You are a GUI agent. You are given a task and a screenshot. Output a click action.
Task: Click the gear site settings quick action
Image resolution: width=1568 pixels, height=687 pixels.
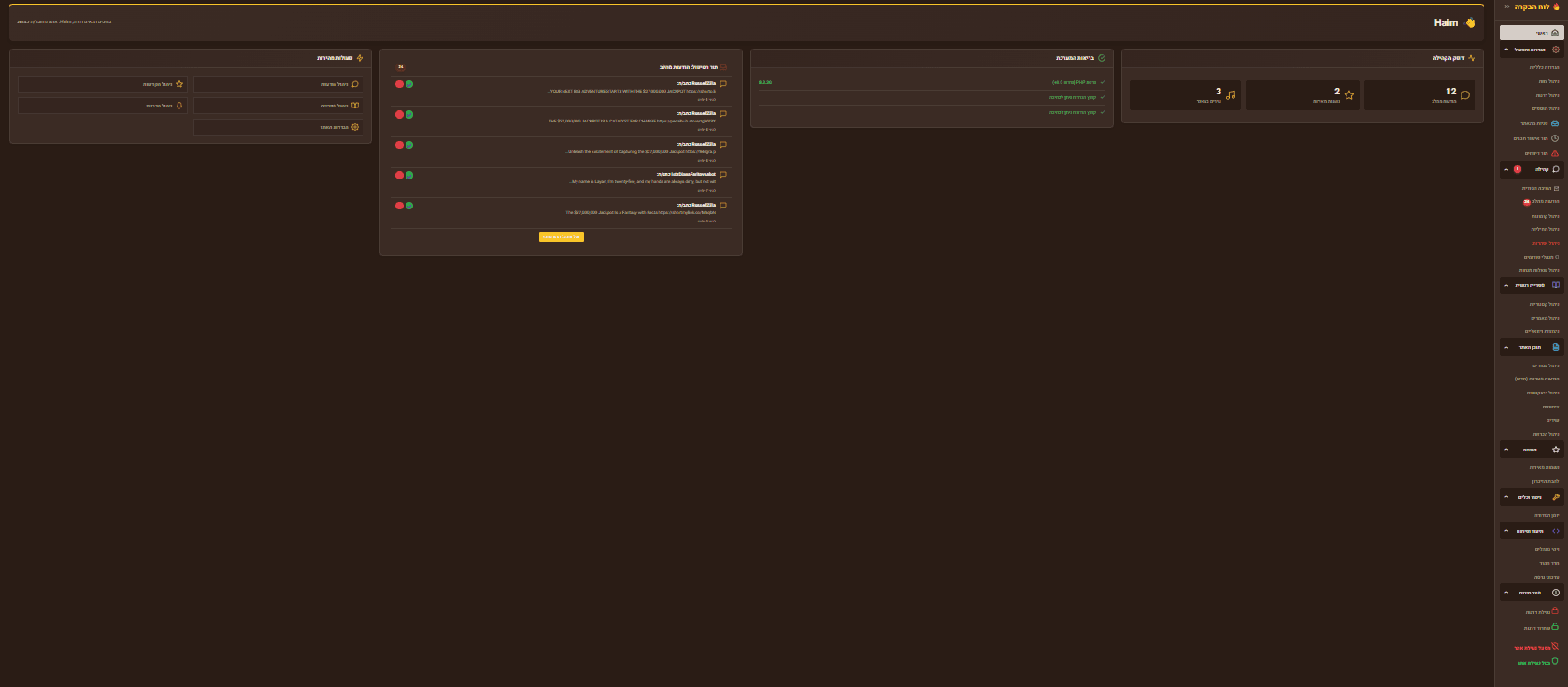pos(278,127)
